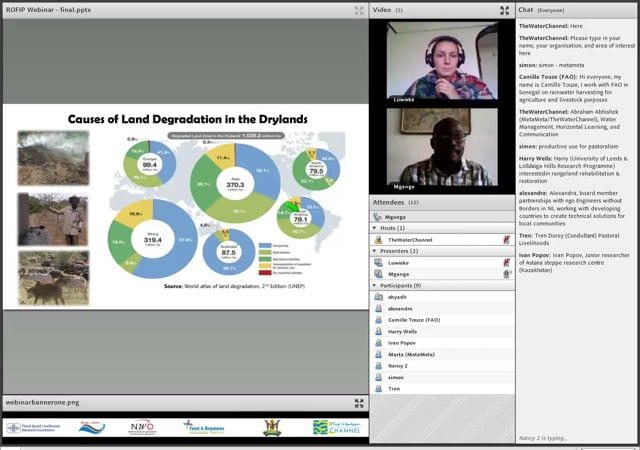Click the participant icon next to Ivan Popov
This screenshot has height=450, width=640.
pos(378,343)
